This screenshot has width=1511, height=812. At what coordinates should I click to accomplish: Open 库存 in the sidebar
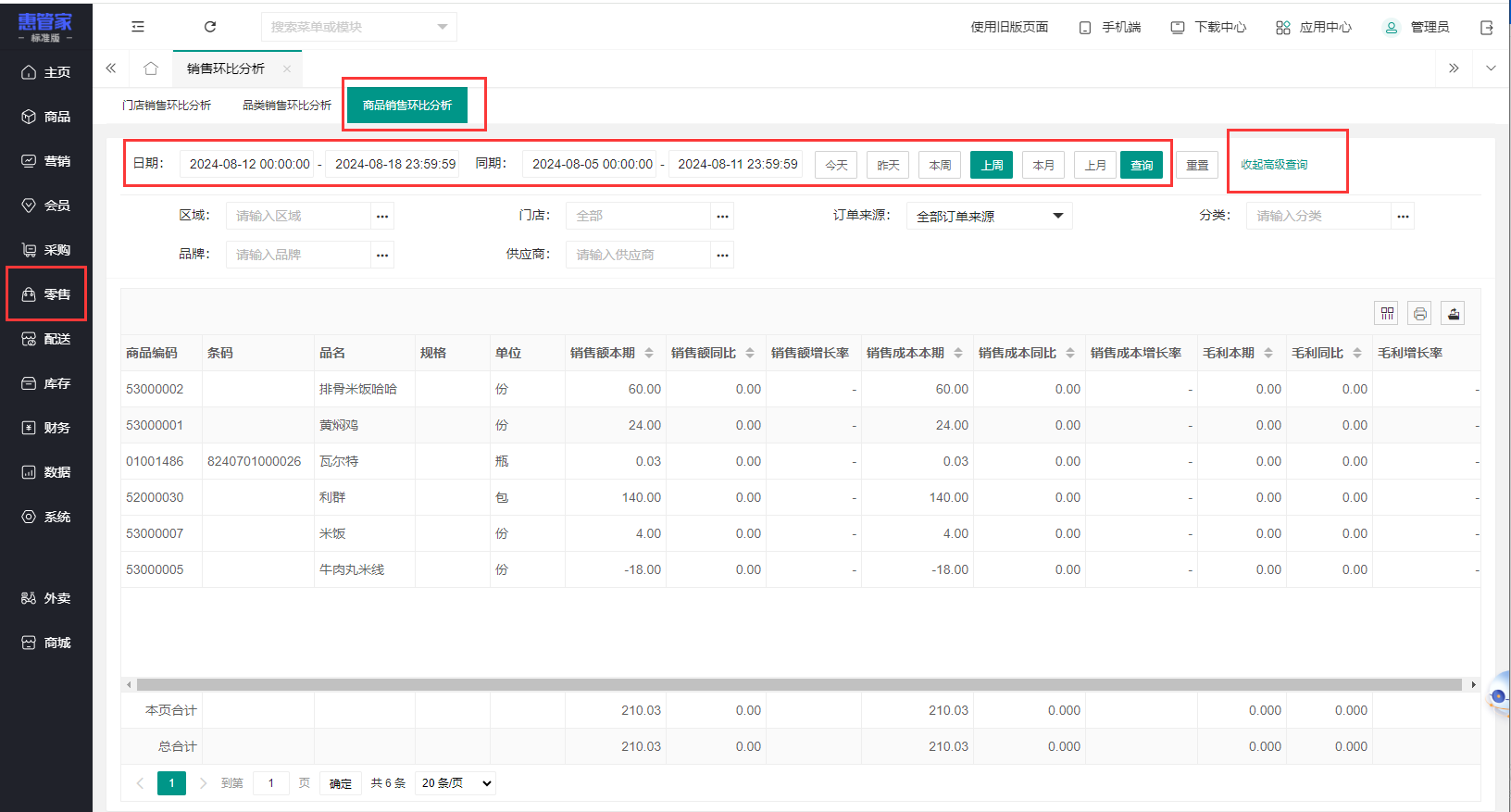(x=46, y=383)
